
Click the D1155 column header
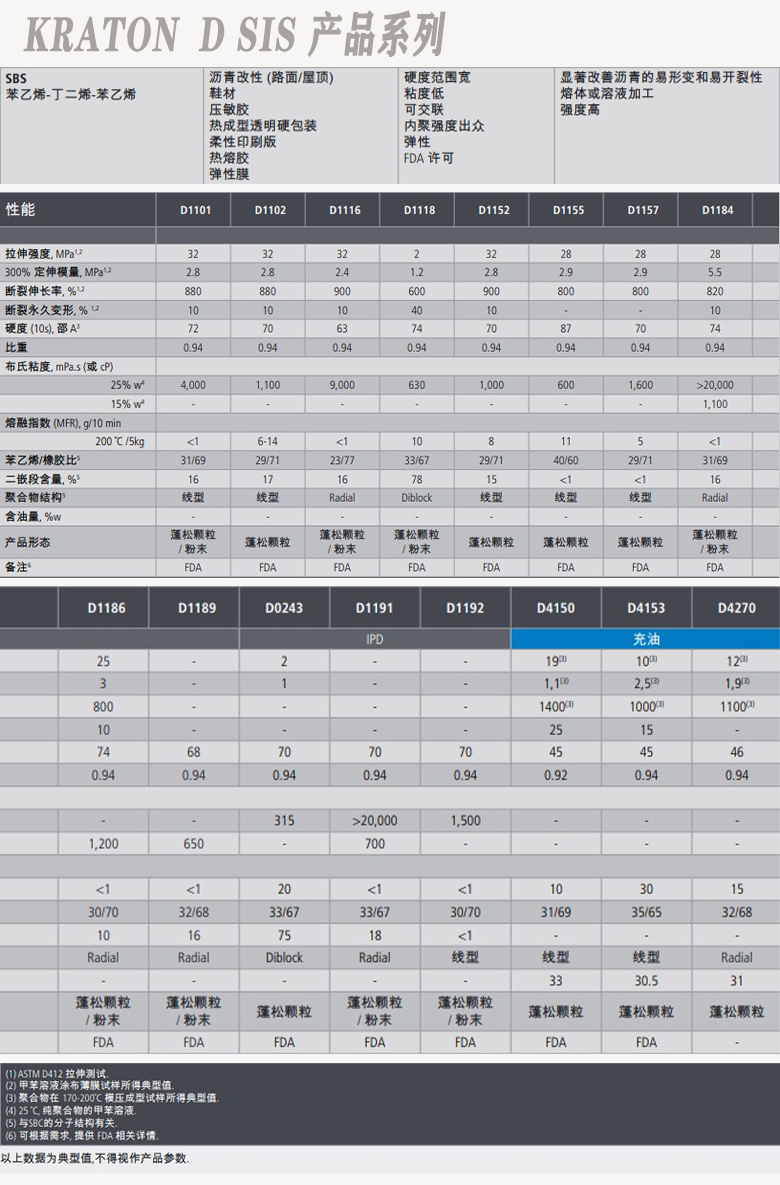[568, 210]
